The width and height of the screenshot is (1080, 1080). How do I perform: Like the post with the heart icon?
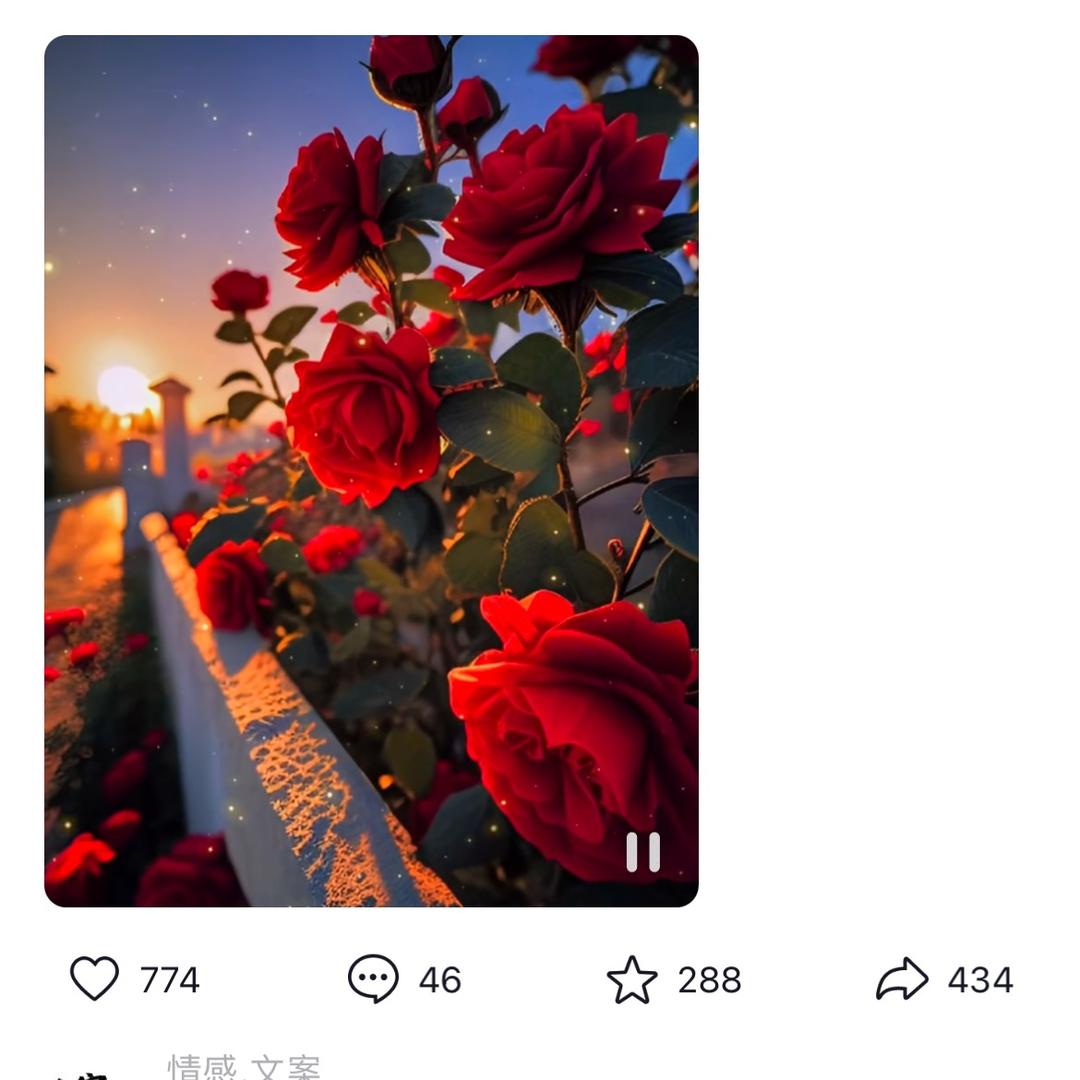(x=95, y=978)
